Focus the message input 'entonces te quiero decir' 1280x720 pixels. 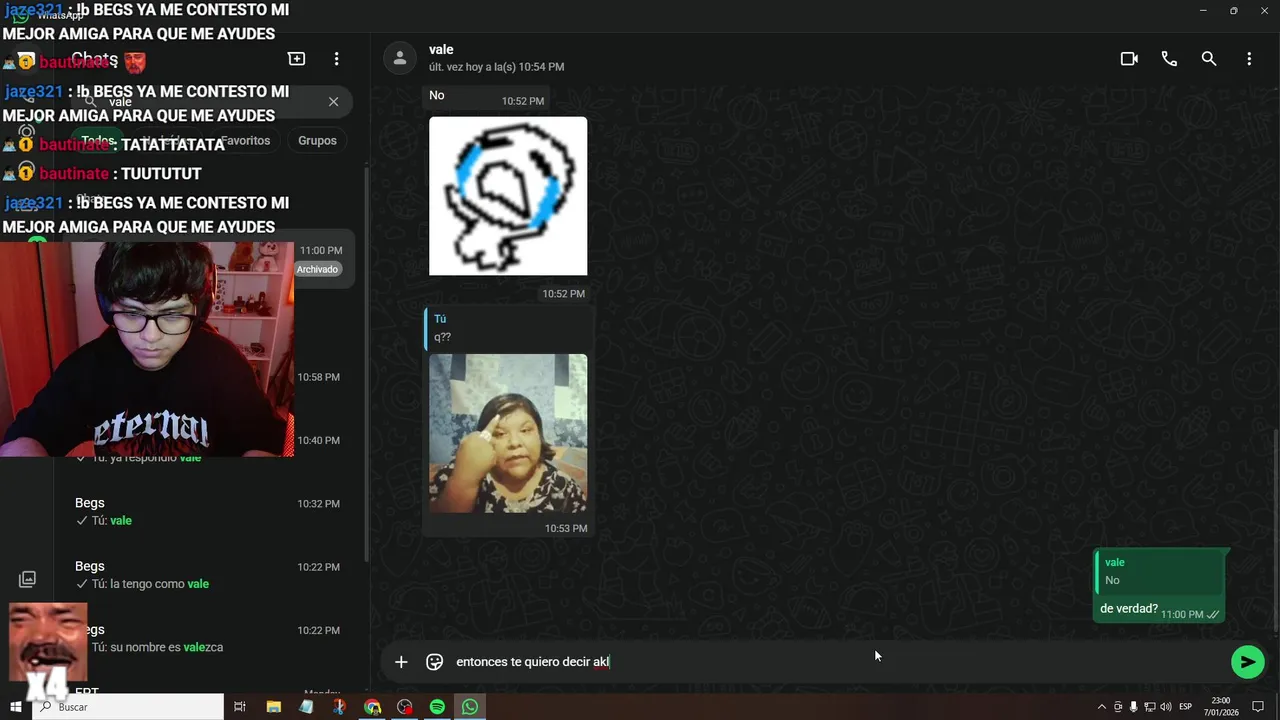[835, 662]
